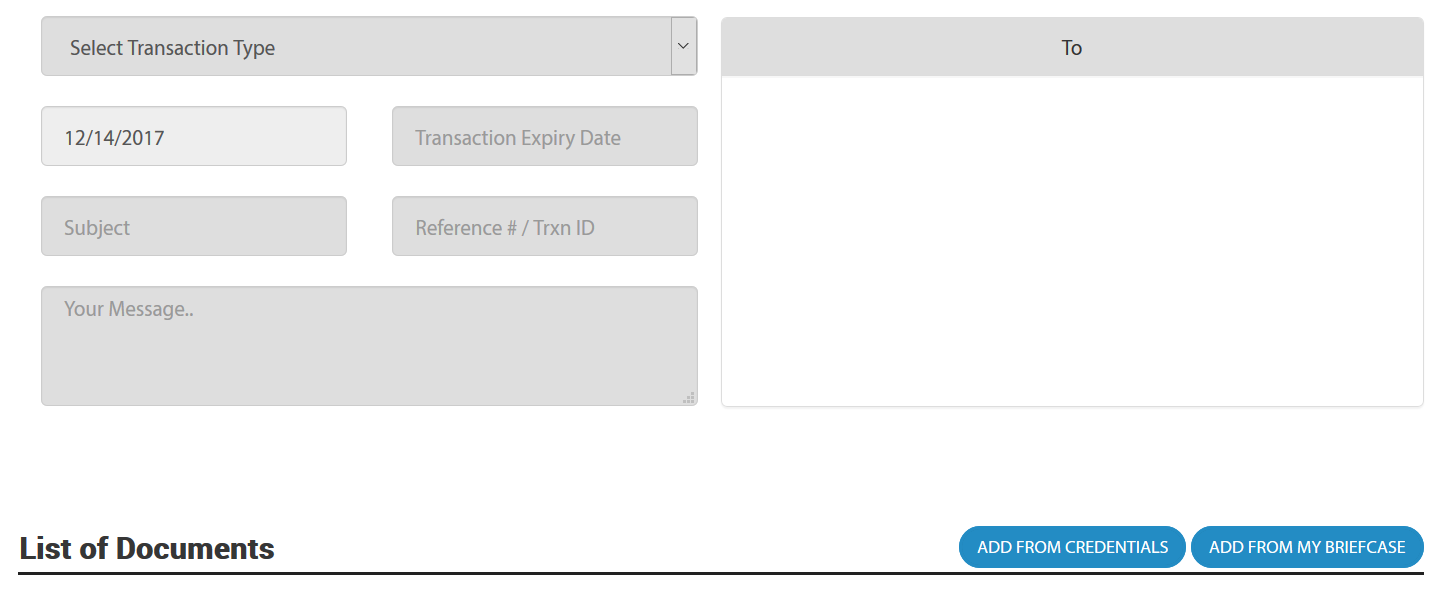This screenshot has height=594, width=1451.
Task: Pick an expiry date via Transaction Expiry field
Action: pos(544,136)
